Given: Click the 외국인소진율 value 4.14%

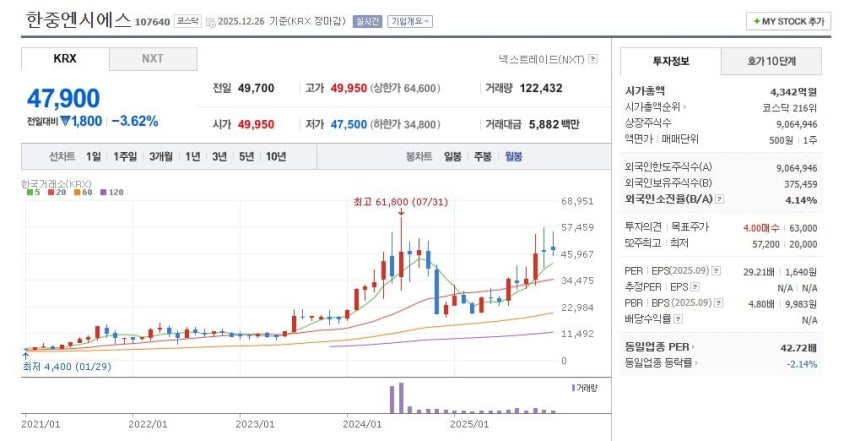Looking at the screenshot, I should [801, 200].
